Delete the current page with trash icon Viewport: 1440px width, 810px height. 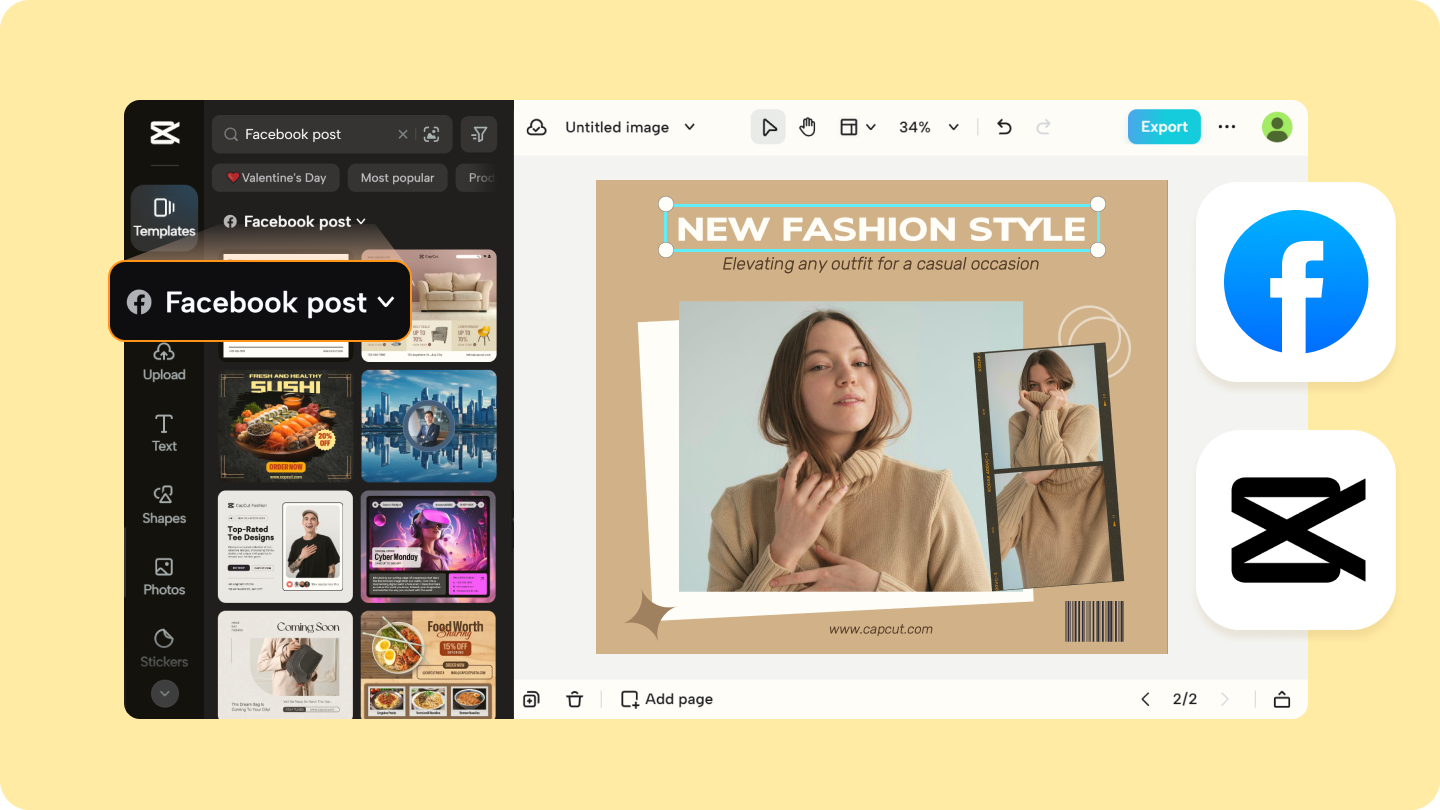(x=574, y=699)
